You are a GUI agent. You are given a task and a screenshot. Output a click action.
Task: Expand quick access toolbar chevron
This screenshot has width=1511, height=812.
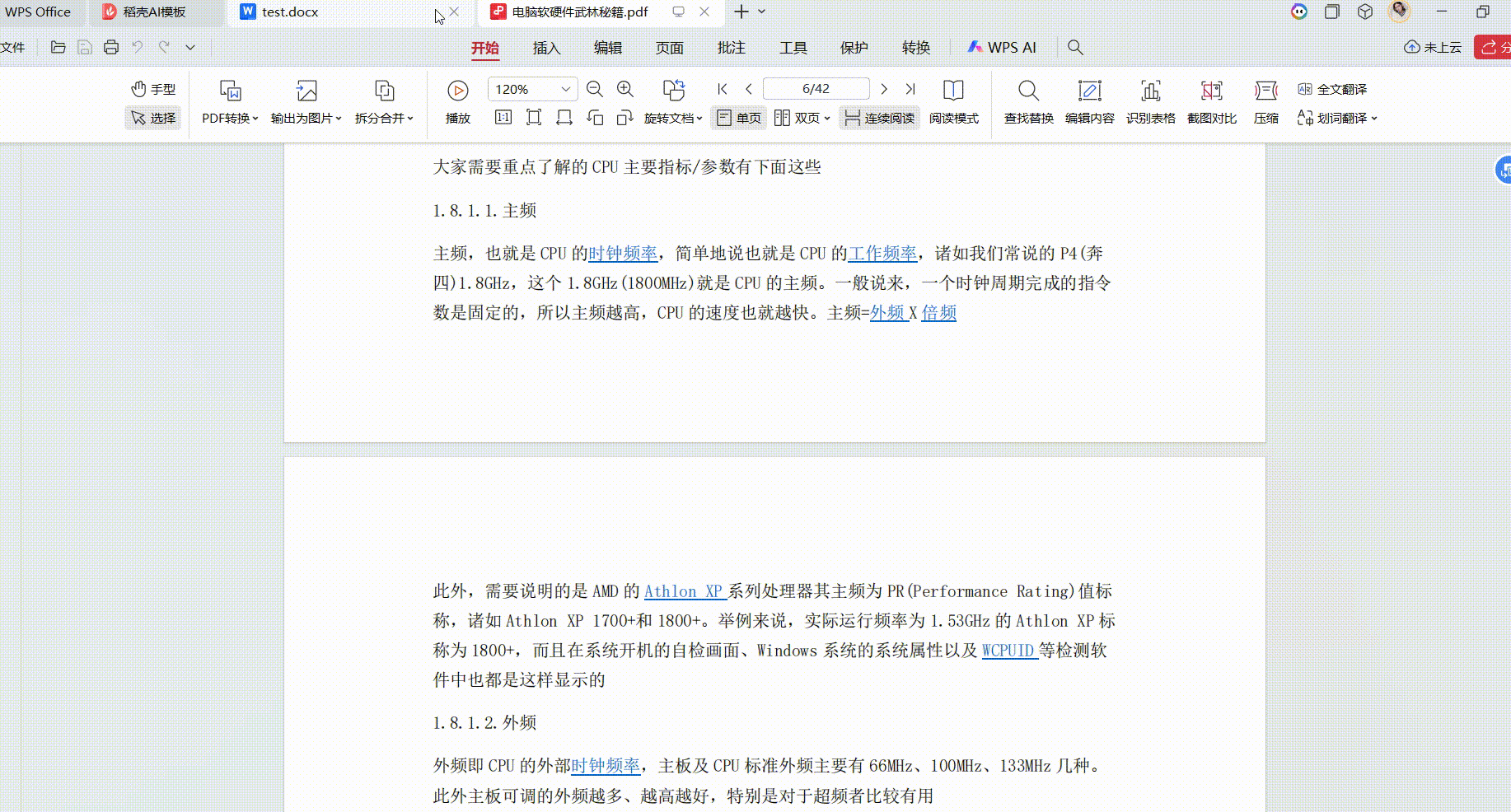[190, 48]
